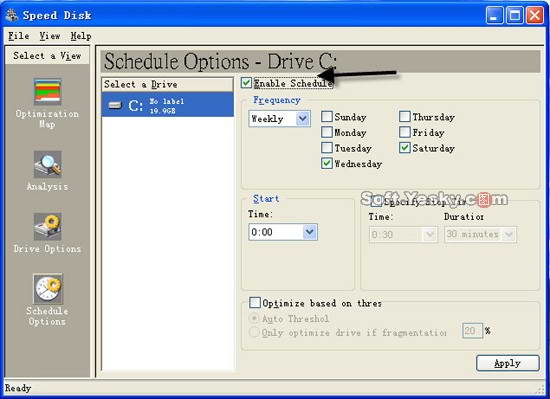550x399 pixels.
Task: Expand the Weekly frequency dropdown
Action: click(x=303, y=119)
